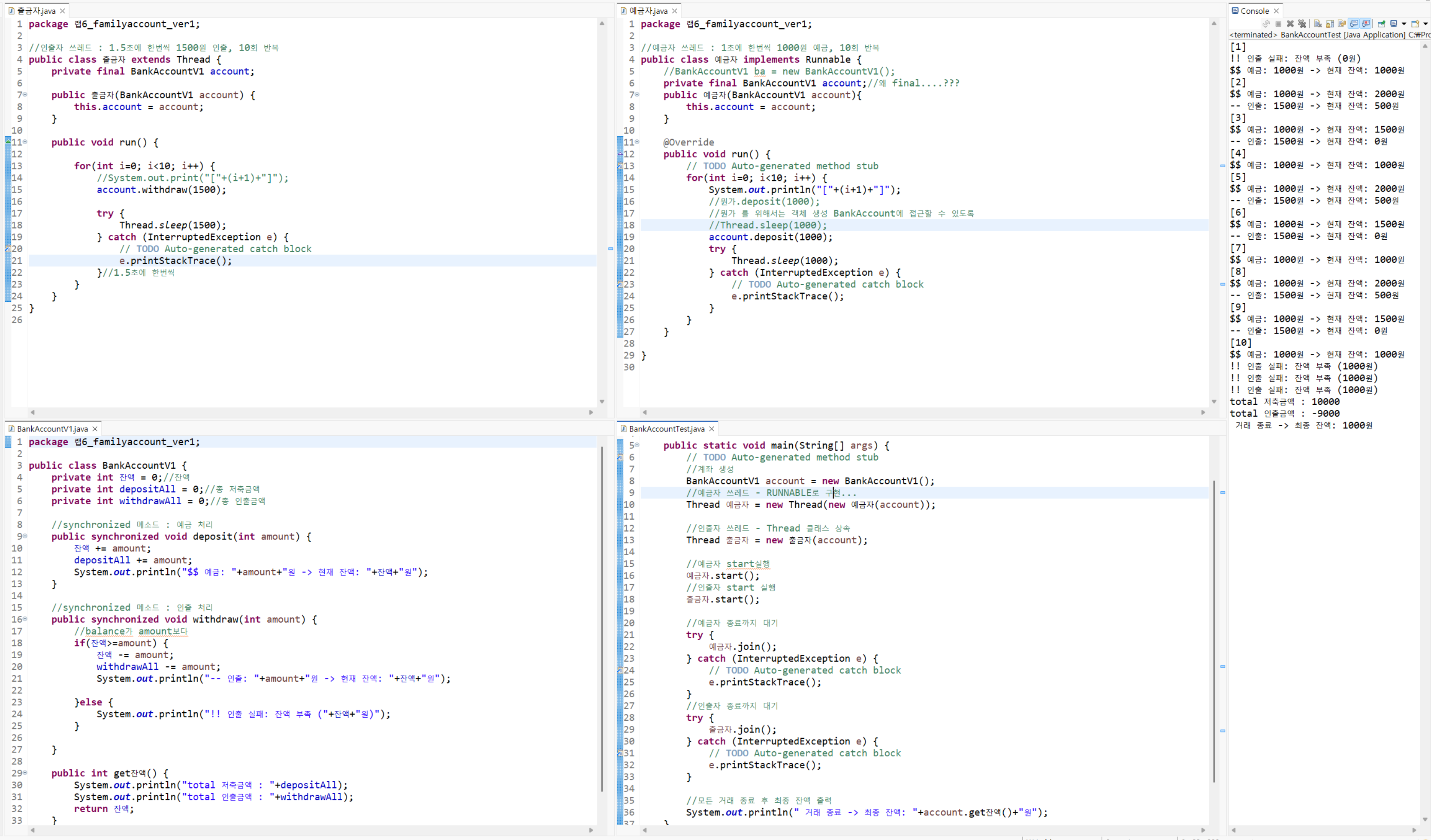Toggle show console on standard error
The height and width of the screenshot is (840, 1431).
pyautogui.click(x=1366, y=24)
